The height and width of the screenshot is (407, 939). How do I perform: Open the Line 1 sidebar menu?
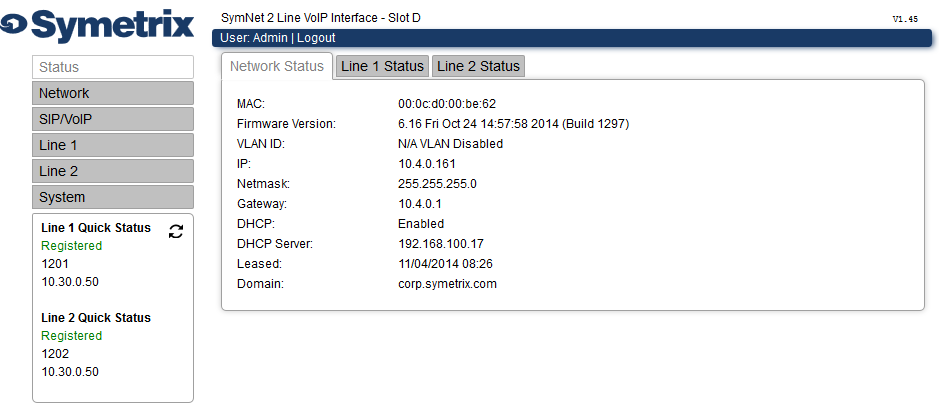click(x=113, y=145)
